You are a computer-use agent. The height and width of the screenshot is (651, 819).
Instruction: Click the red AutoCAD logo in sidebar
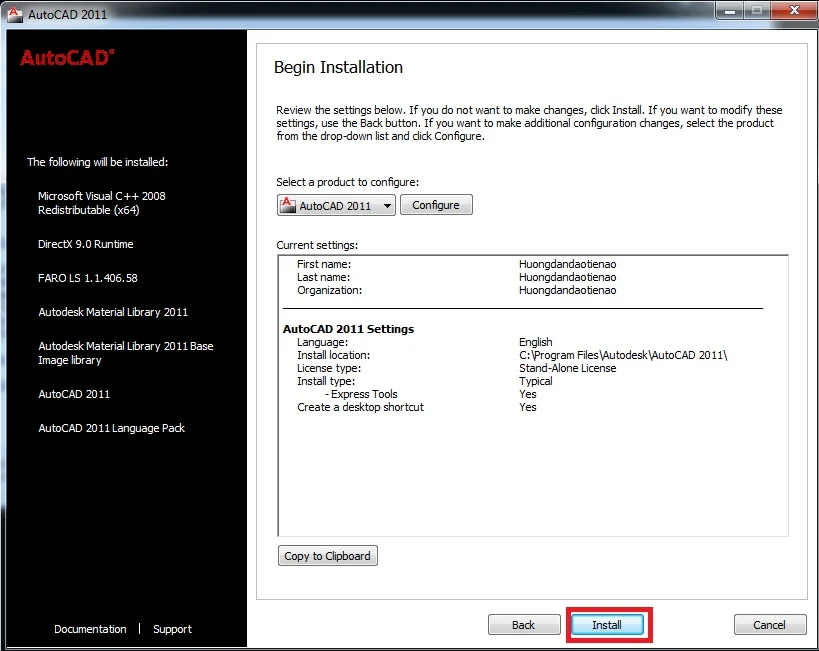pos(67,58)
